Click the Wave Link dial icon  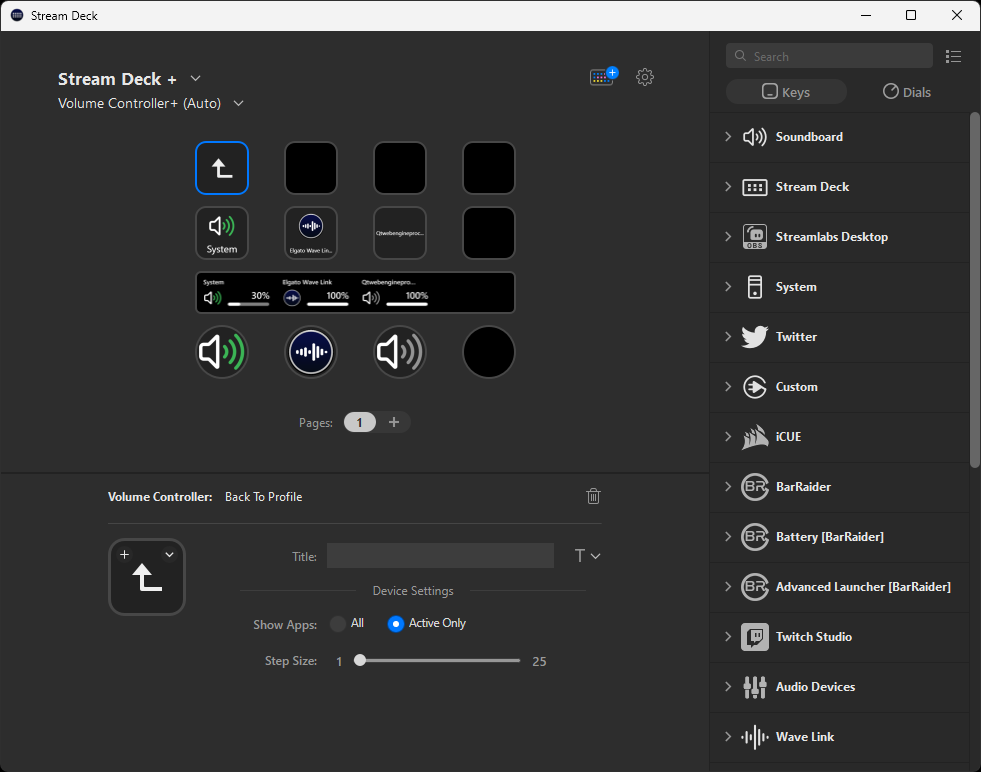tap(311, 352)
